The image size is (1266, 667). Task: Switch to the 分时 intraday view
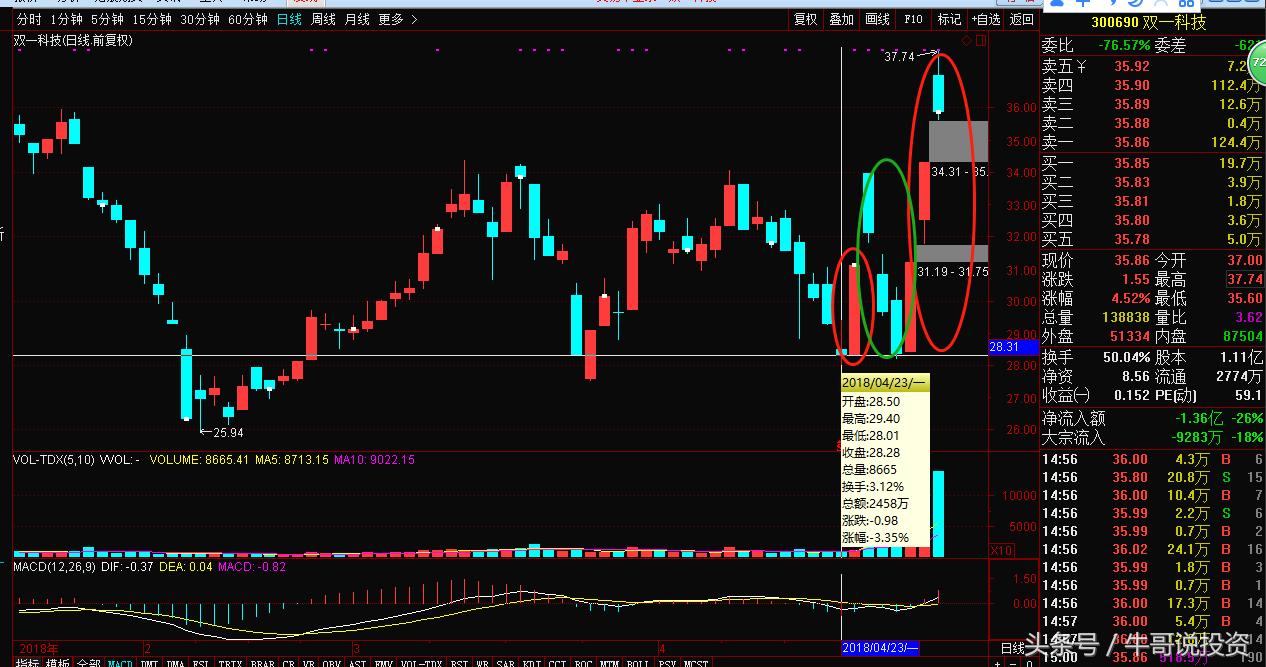tap(30, 20)
